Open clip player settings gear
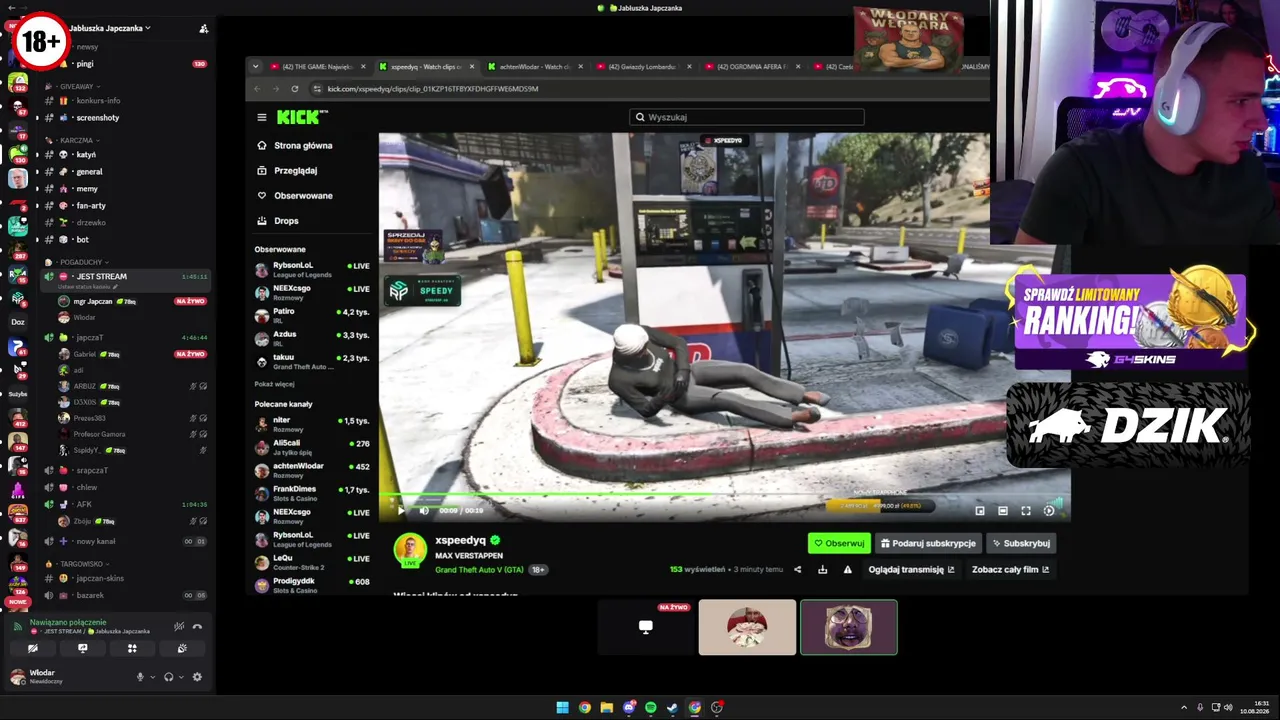This screenshot has width=1280, height=720. [x=1049, y=511]
